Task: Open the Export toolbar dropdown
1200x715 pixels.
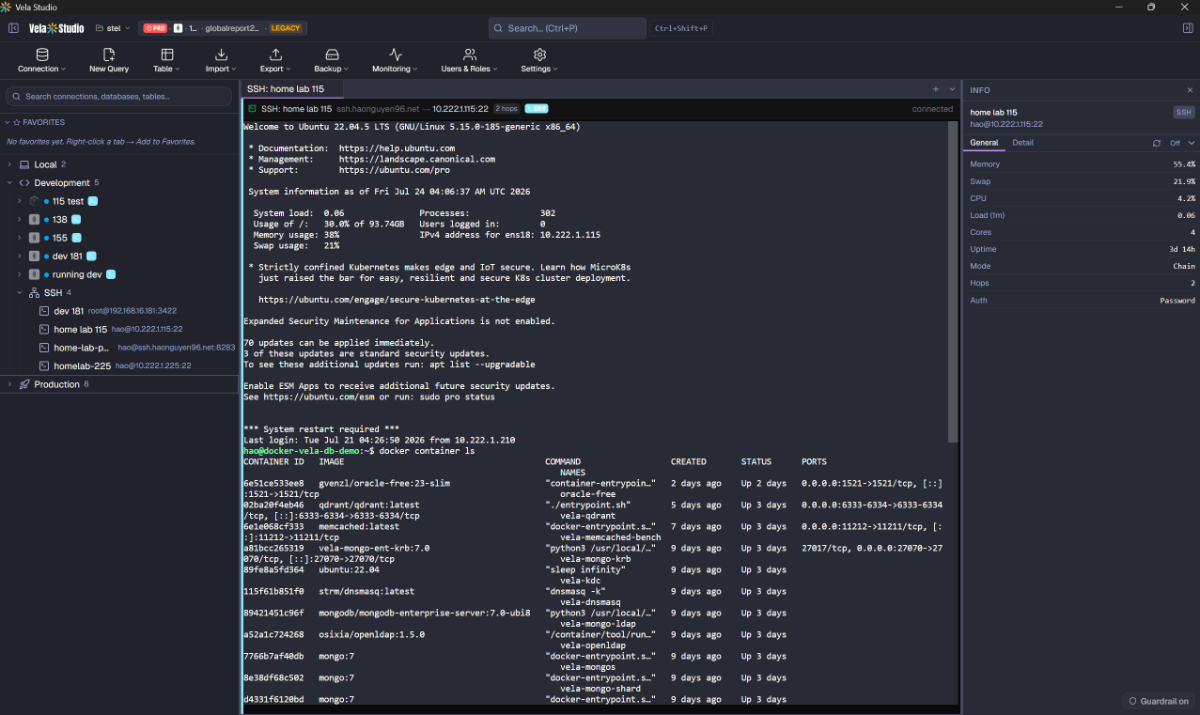Action: click(x=275, y=60)
